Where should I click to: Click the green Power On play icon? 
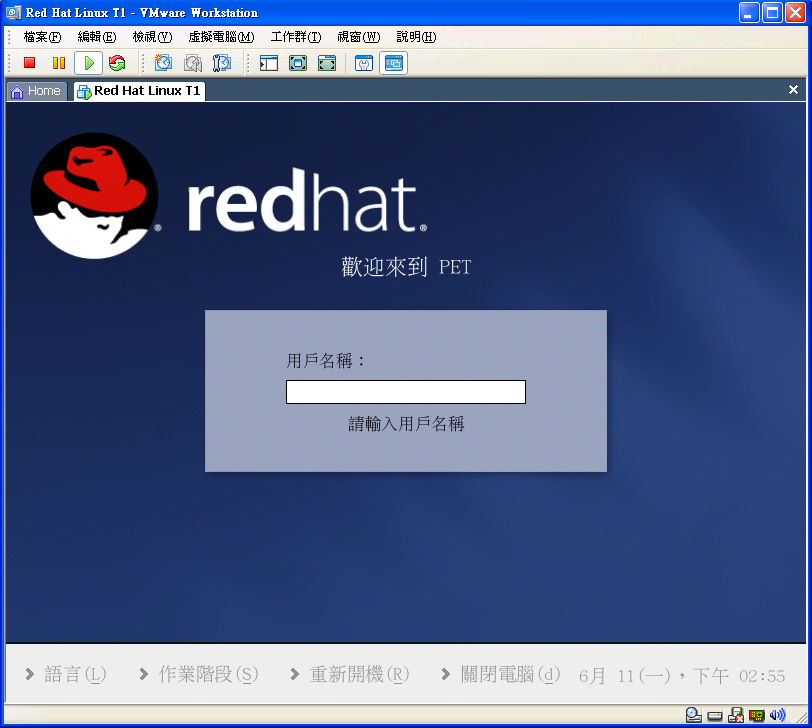point(89,63)
